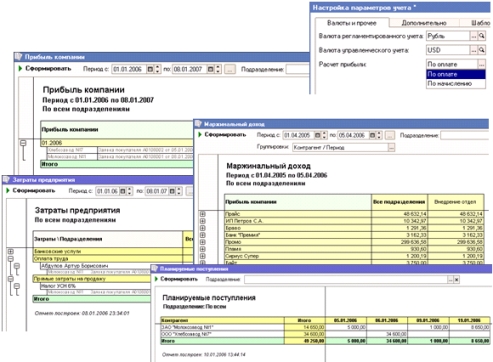Click the Валюта управленческого учета field USD
Image resolution: width=493 pixels, height=362 pixels.
tap(448, 50)
